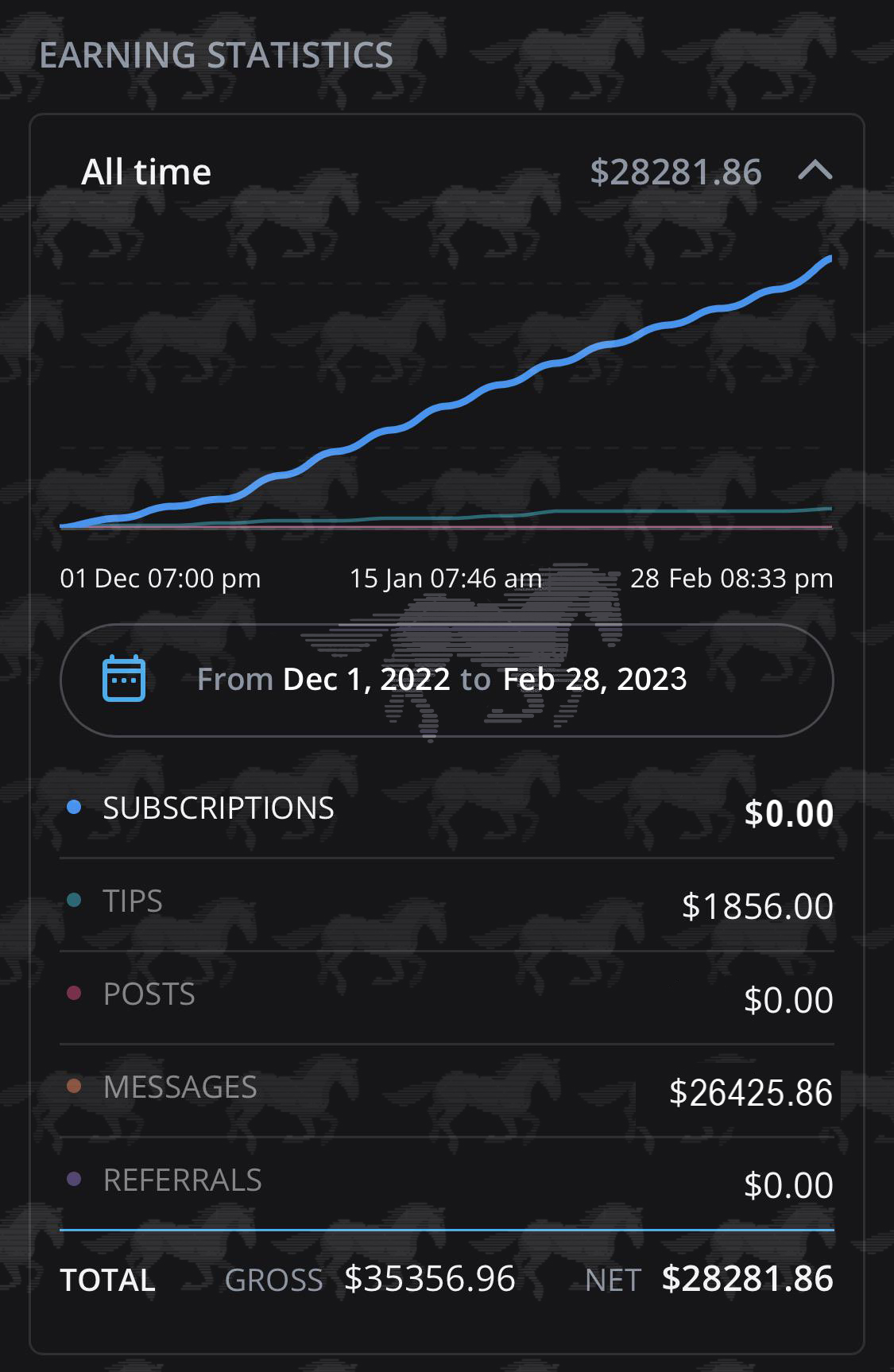Click the All time header label
Viewport: 894px width, 1372px height.
coord(146,172)
